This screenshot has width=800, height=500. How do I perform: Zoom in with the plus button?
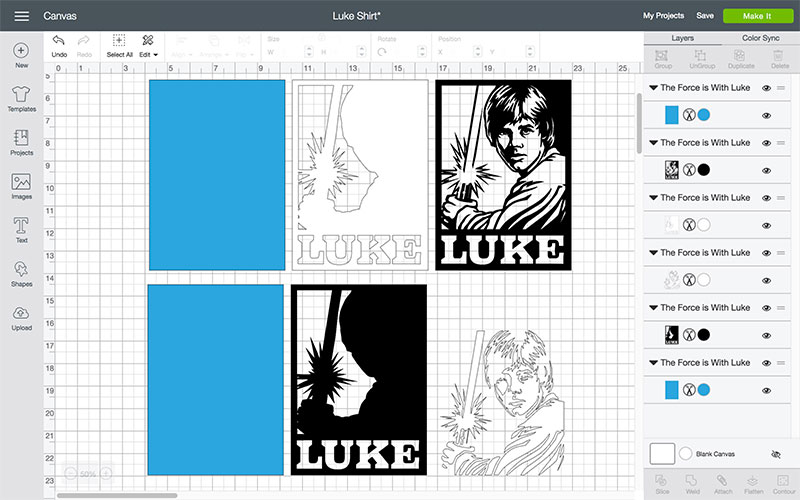click(x=106, y=473)
